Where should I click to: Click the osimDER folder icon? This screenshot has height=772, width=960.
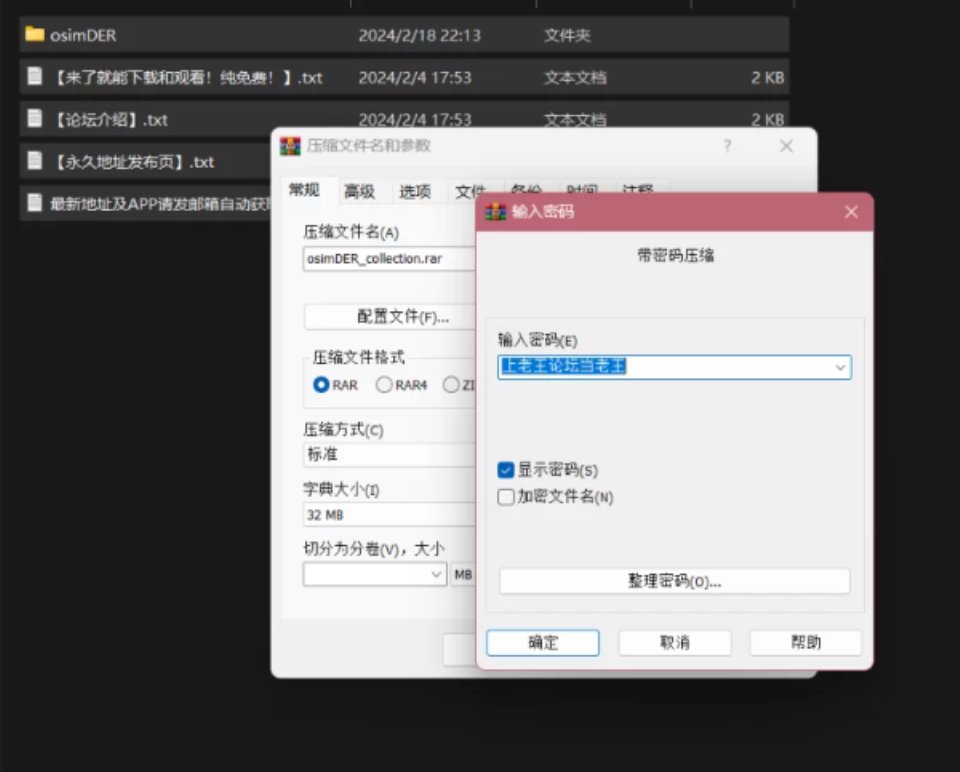34,34
